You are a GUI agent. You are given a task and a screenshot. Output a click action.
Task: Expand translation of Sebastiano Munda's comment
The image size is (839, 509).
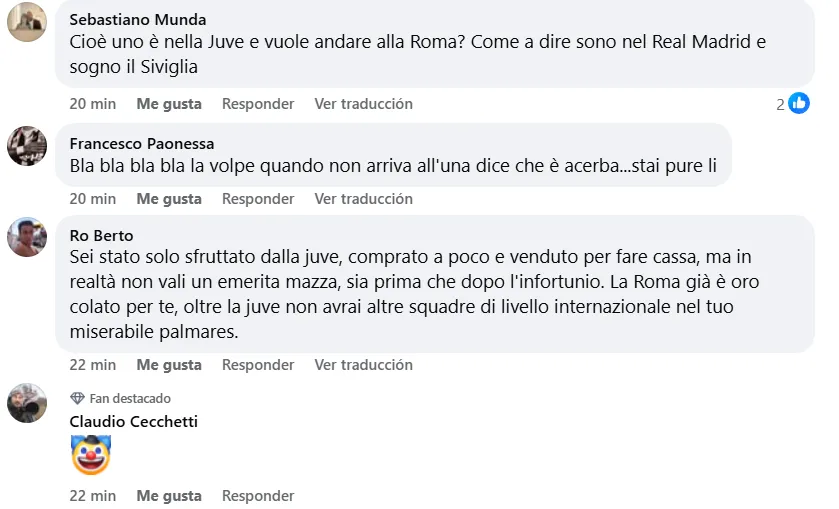(363, 104)
